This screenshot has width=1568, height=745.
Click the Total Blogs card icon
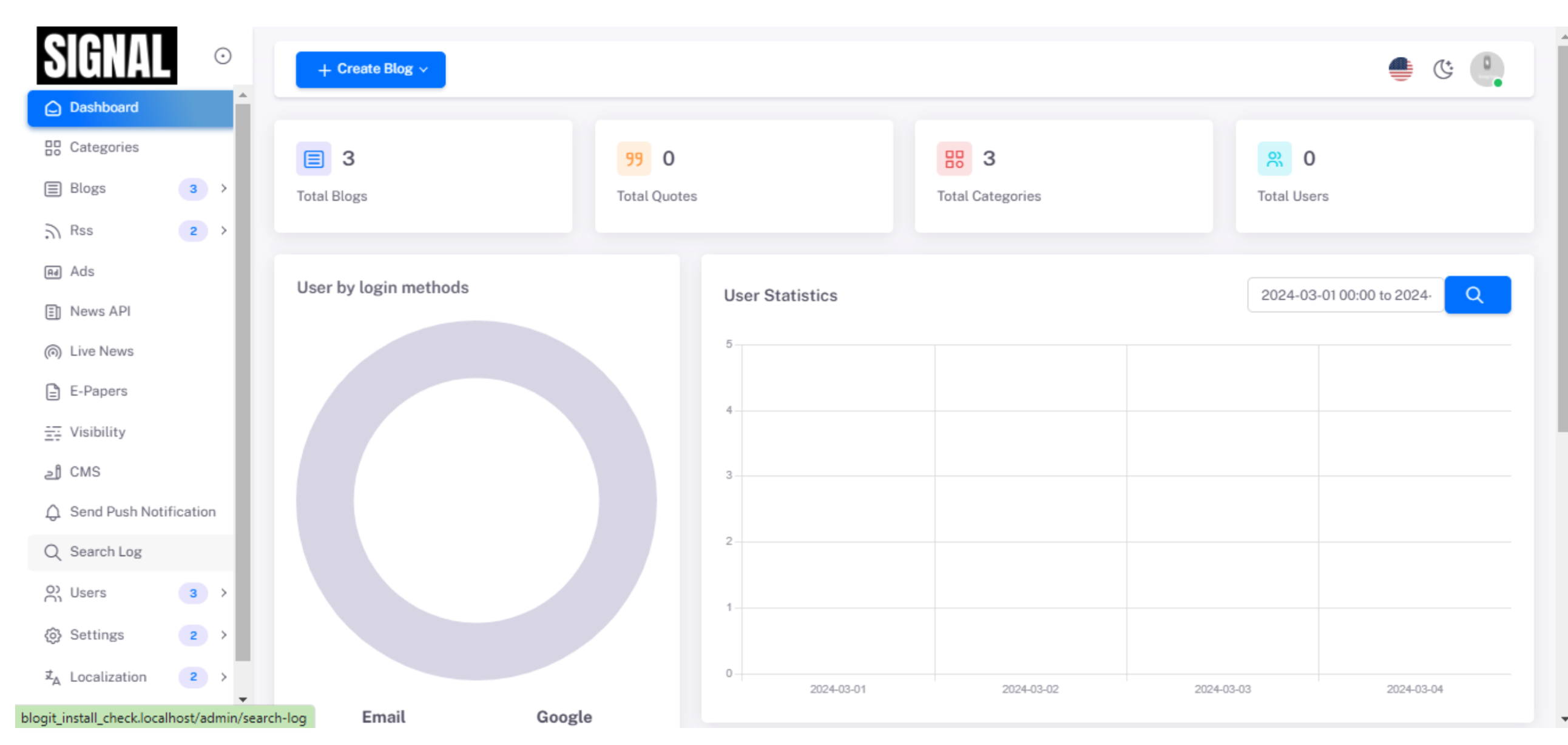314,159
